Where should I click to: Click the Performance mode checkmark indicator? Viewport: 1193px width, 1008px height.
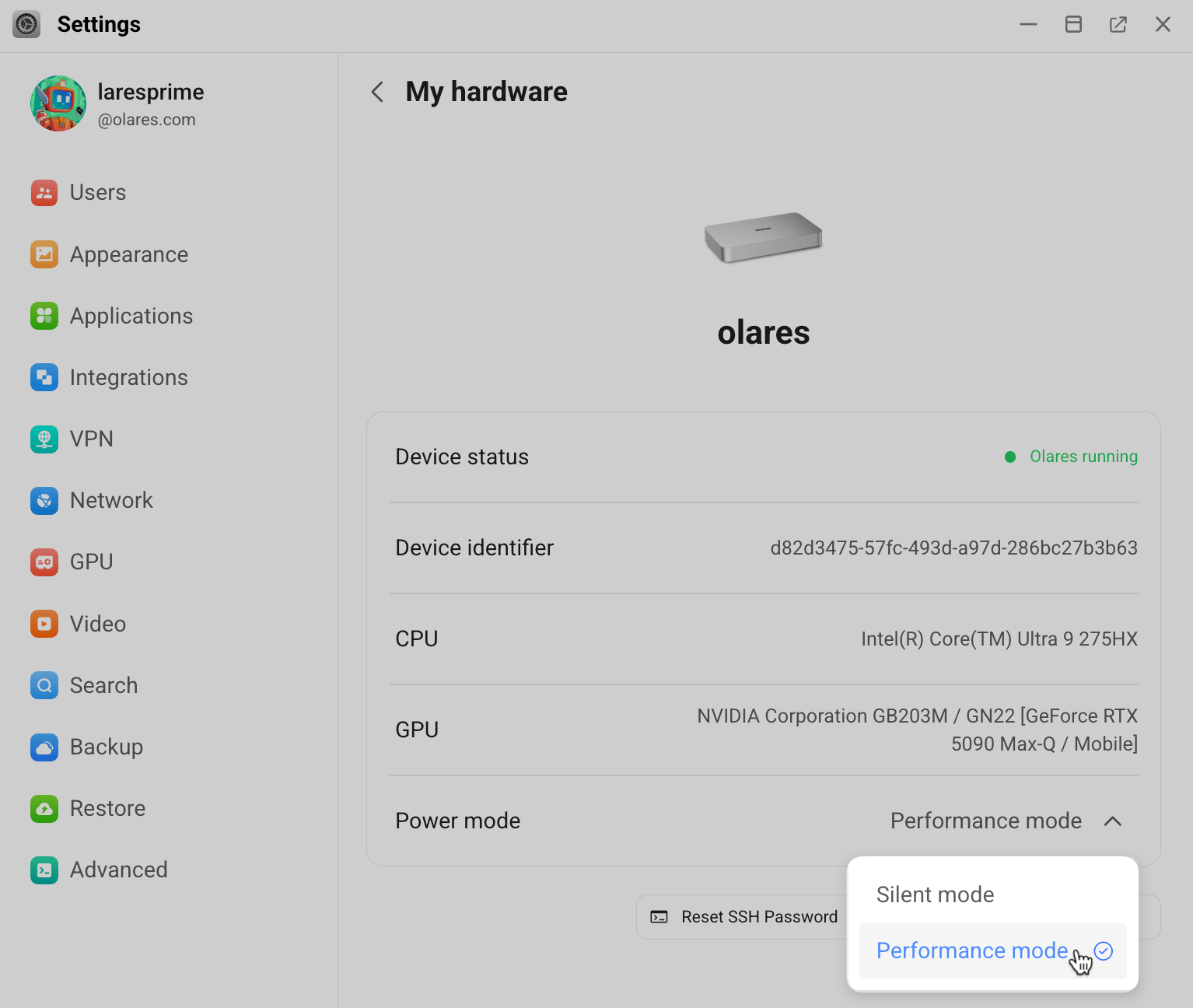click(x=1104, y=950)
